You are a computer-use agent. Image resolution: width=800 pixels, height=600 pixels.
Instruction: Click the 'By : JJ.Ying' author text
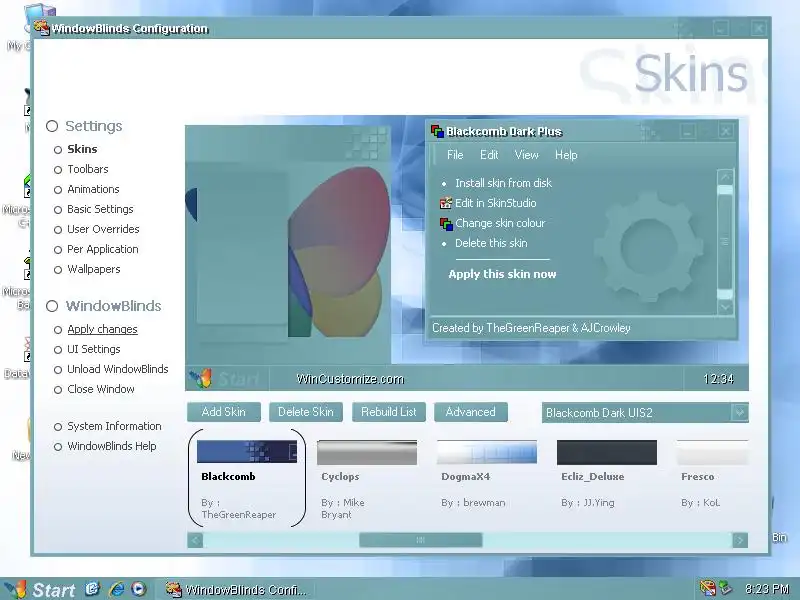[x=588, y=503]
